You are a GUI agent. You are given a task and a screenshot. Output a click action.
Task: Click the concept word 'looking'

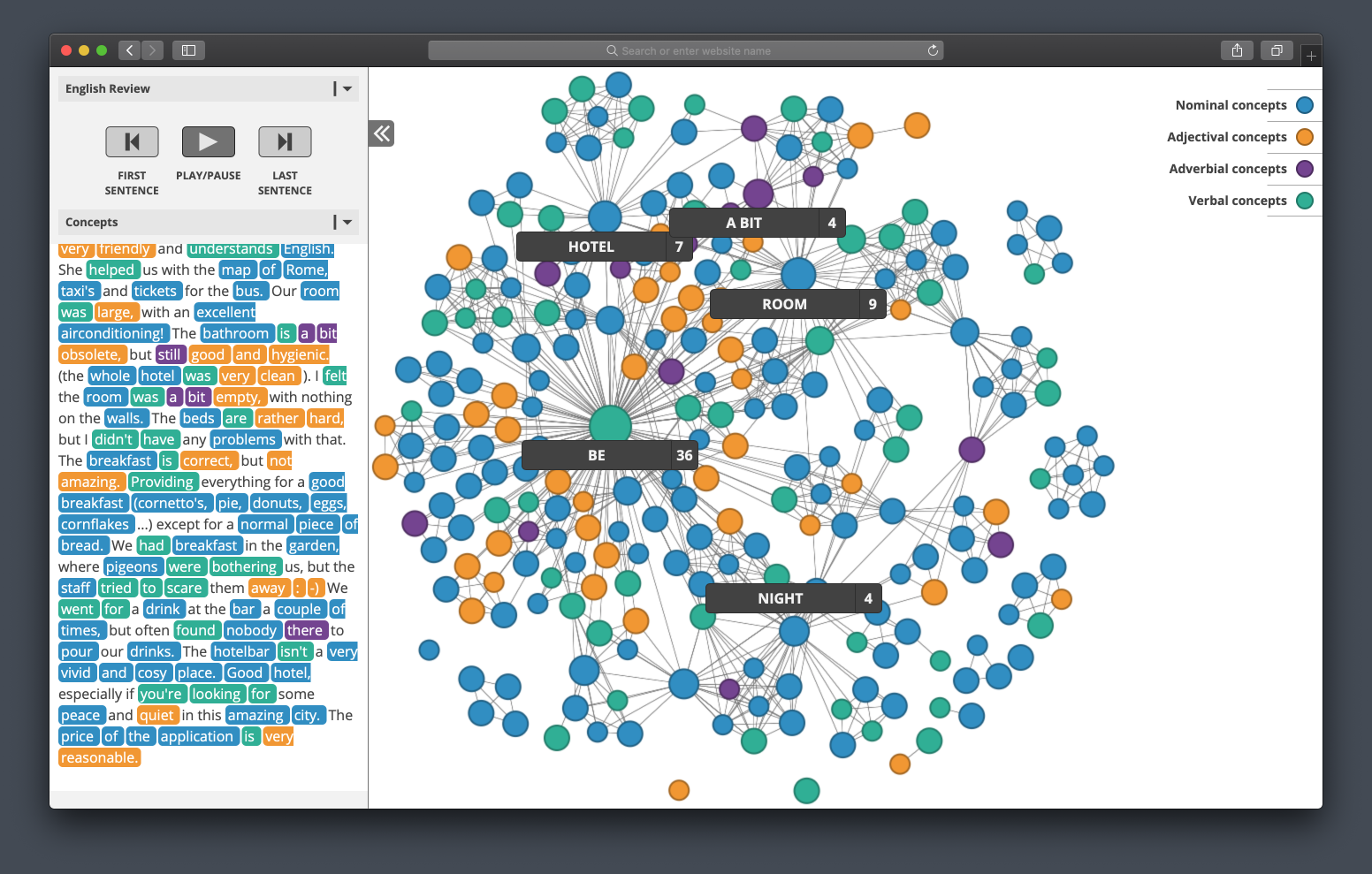coord(217,694)
